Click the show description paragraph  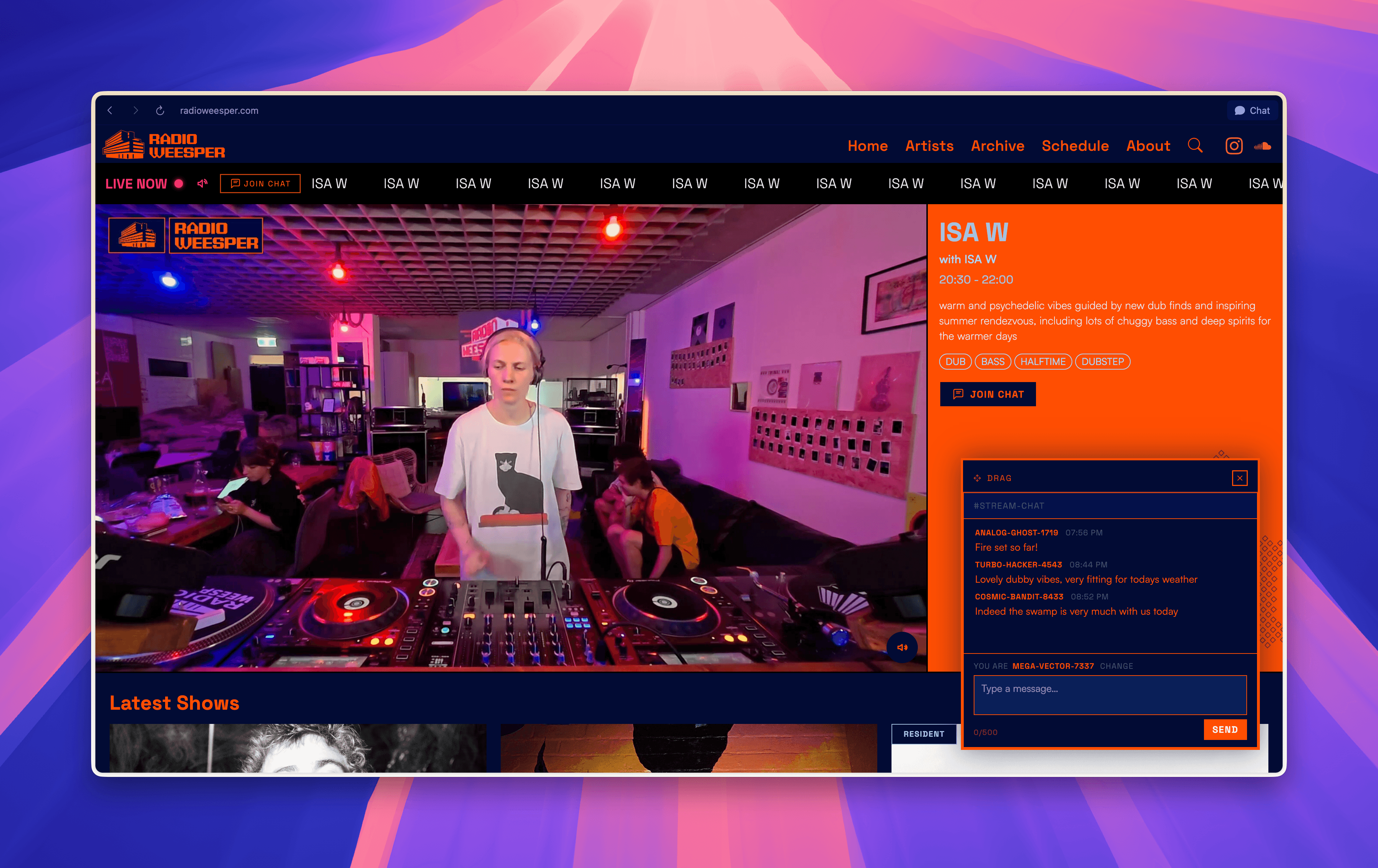1104,321
